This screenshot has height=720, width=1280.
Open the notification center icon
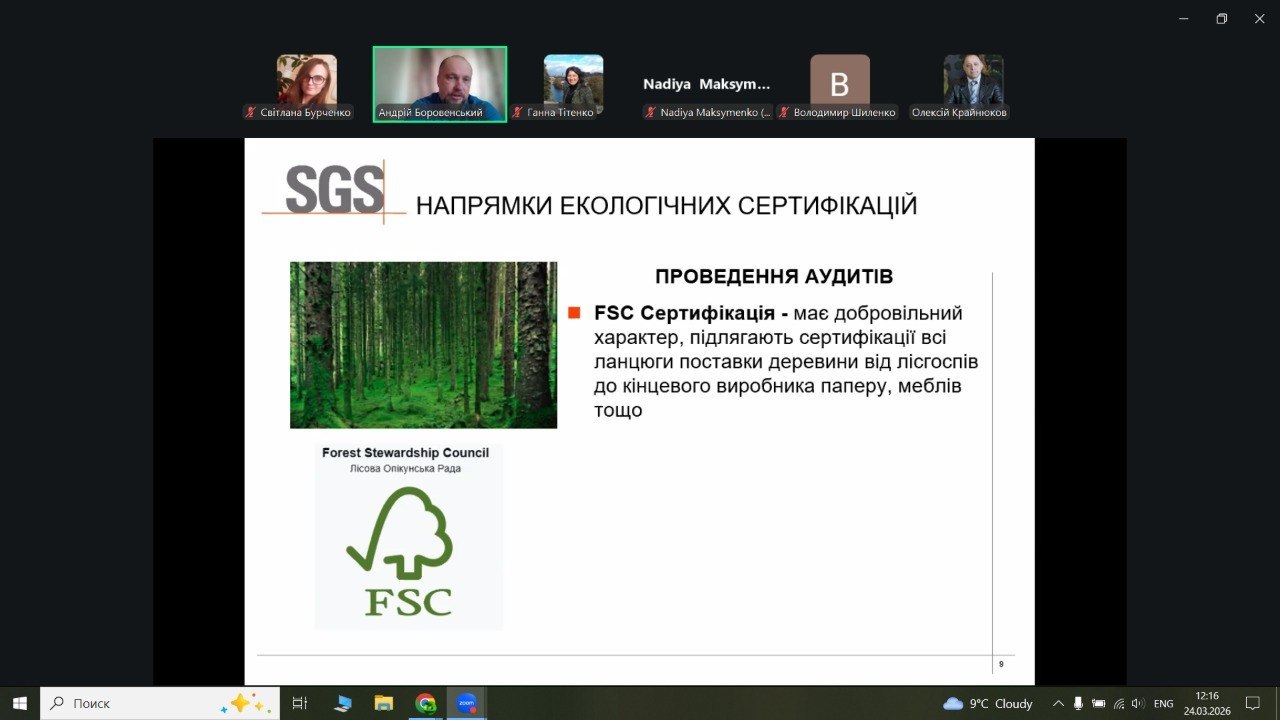click(x=1251, y=703)
